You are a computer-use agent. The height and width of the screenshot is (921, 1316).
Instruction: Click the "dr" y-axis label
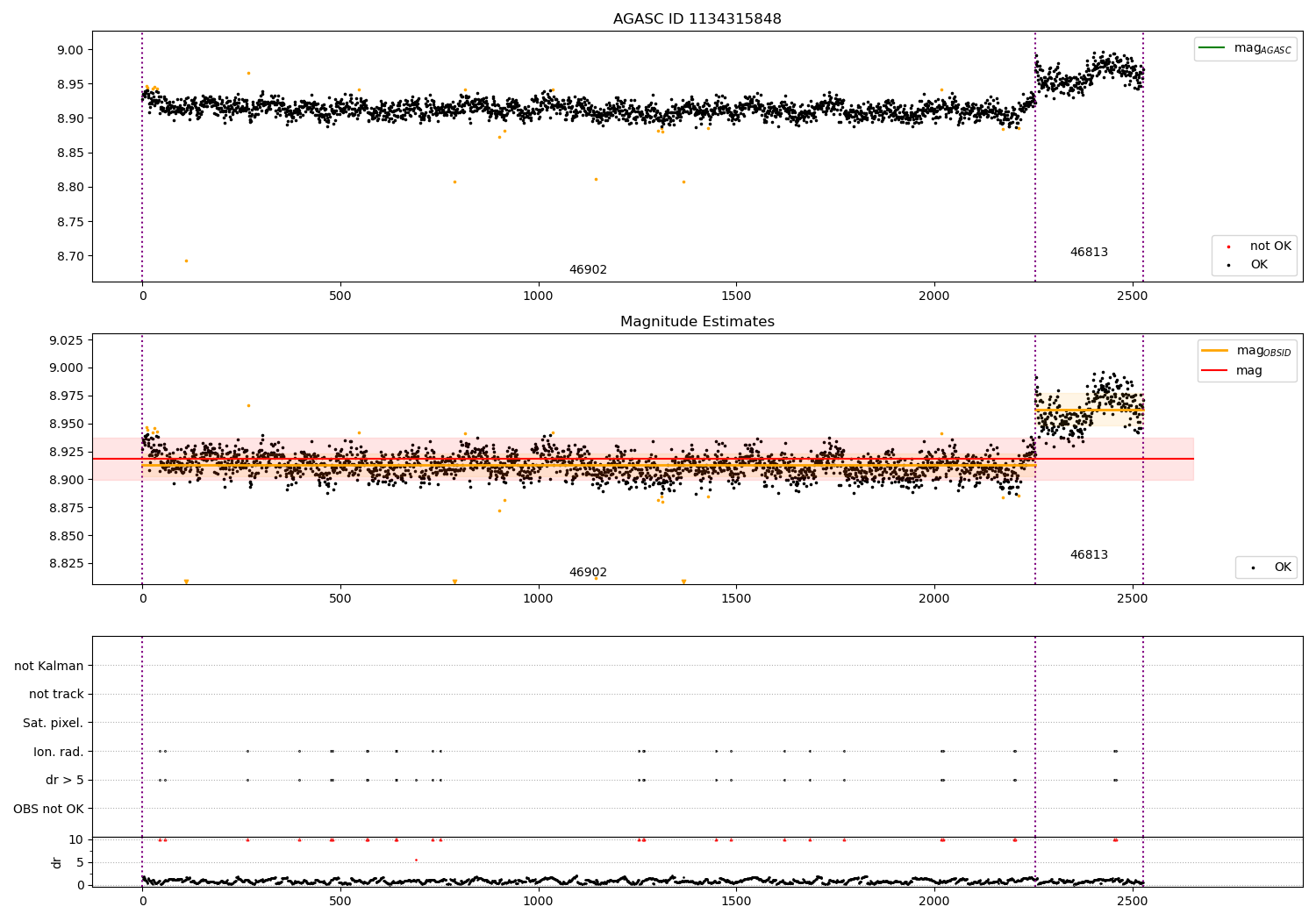point(57,862)
